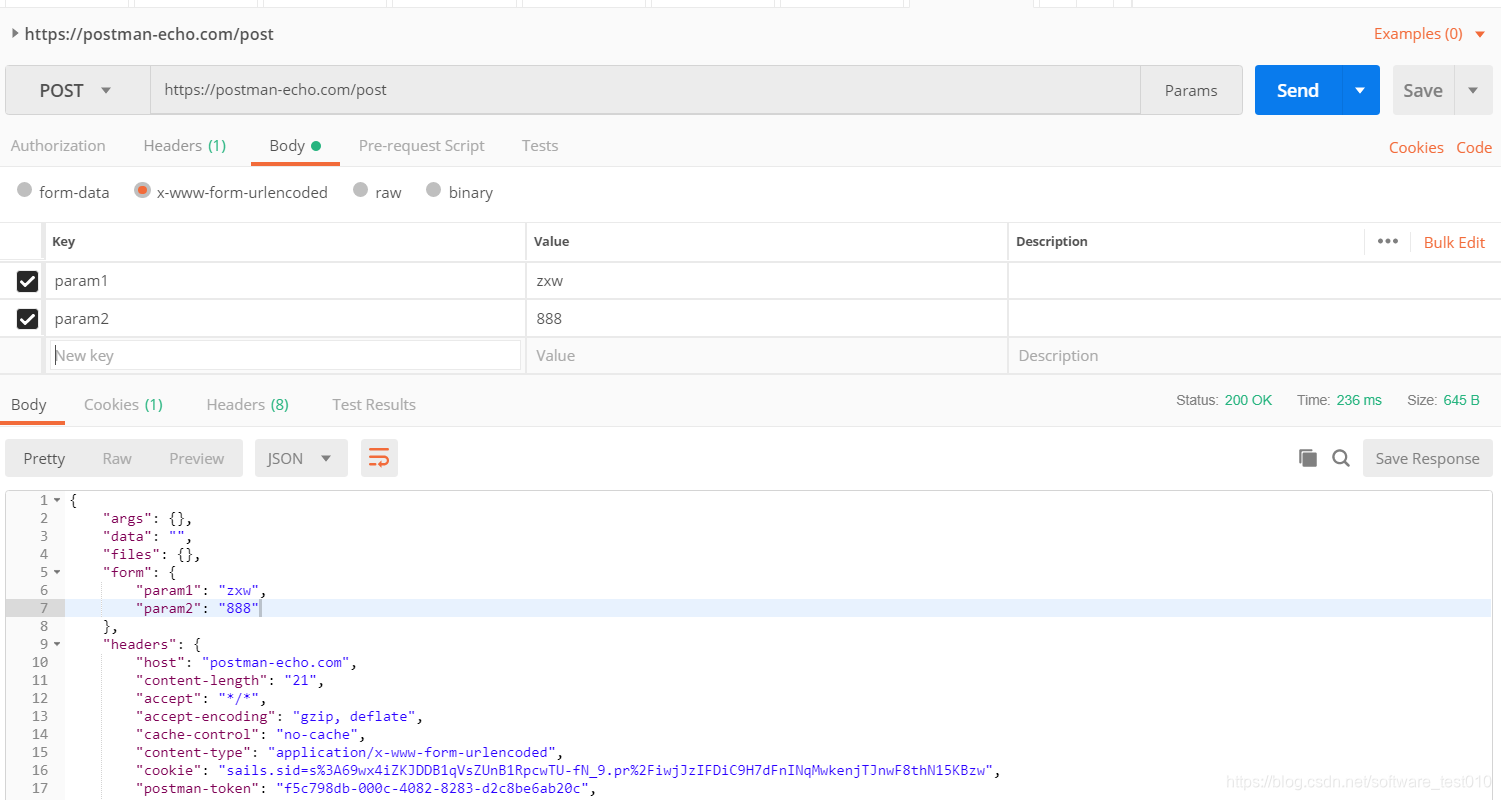Switch response view to Preview

pos(196,458)
